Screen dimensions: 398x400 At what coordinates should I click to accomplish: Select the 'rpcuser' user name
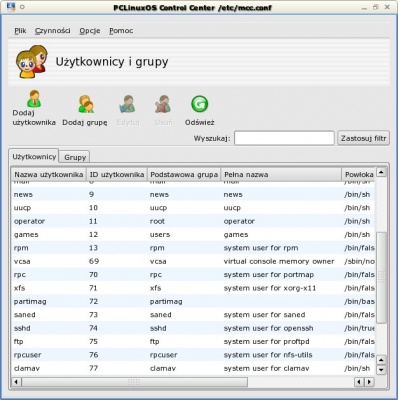tap(27, 355)
